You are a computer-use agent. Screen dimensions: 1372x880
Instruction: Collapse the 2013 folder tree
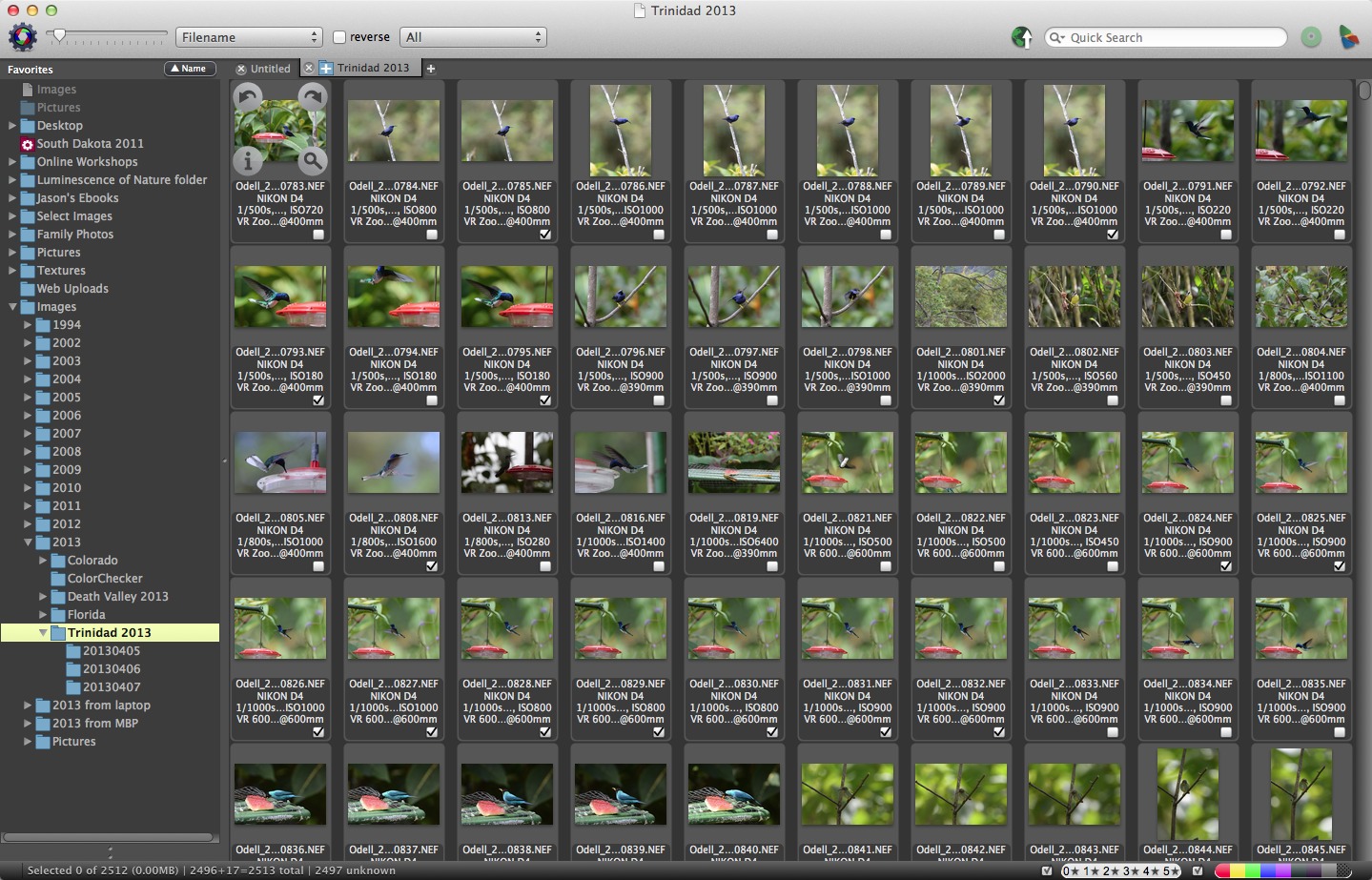click(28, 542)
